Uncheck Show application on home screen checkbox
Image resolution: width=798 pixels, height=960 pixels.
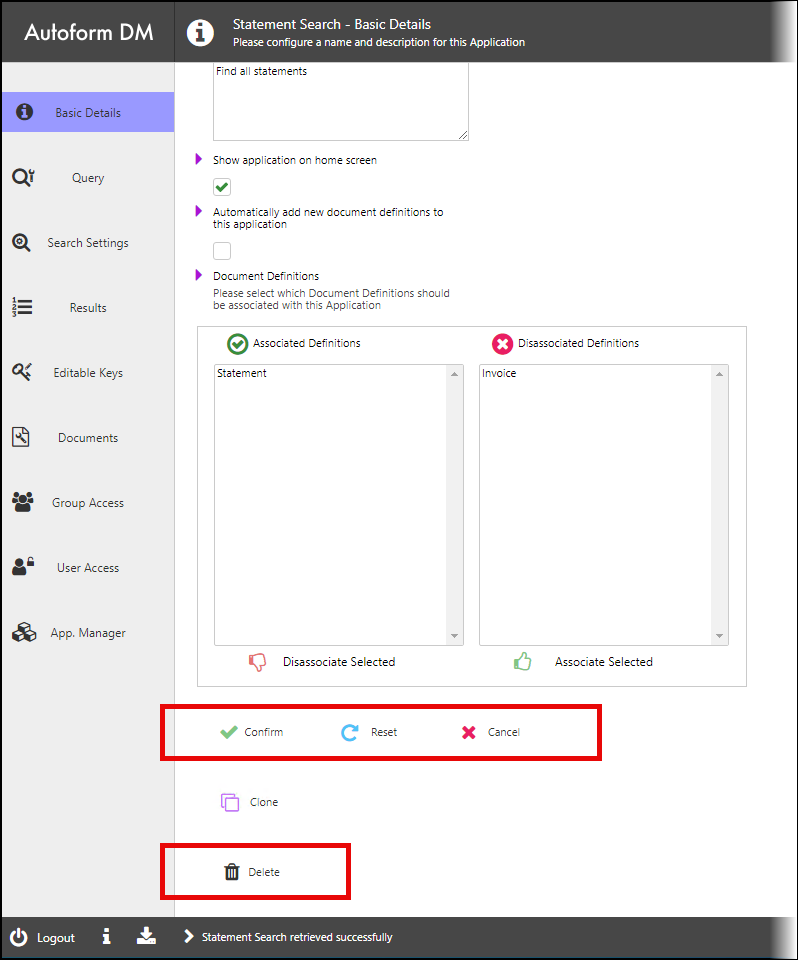tap(222, 187)
